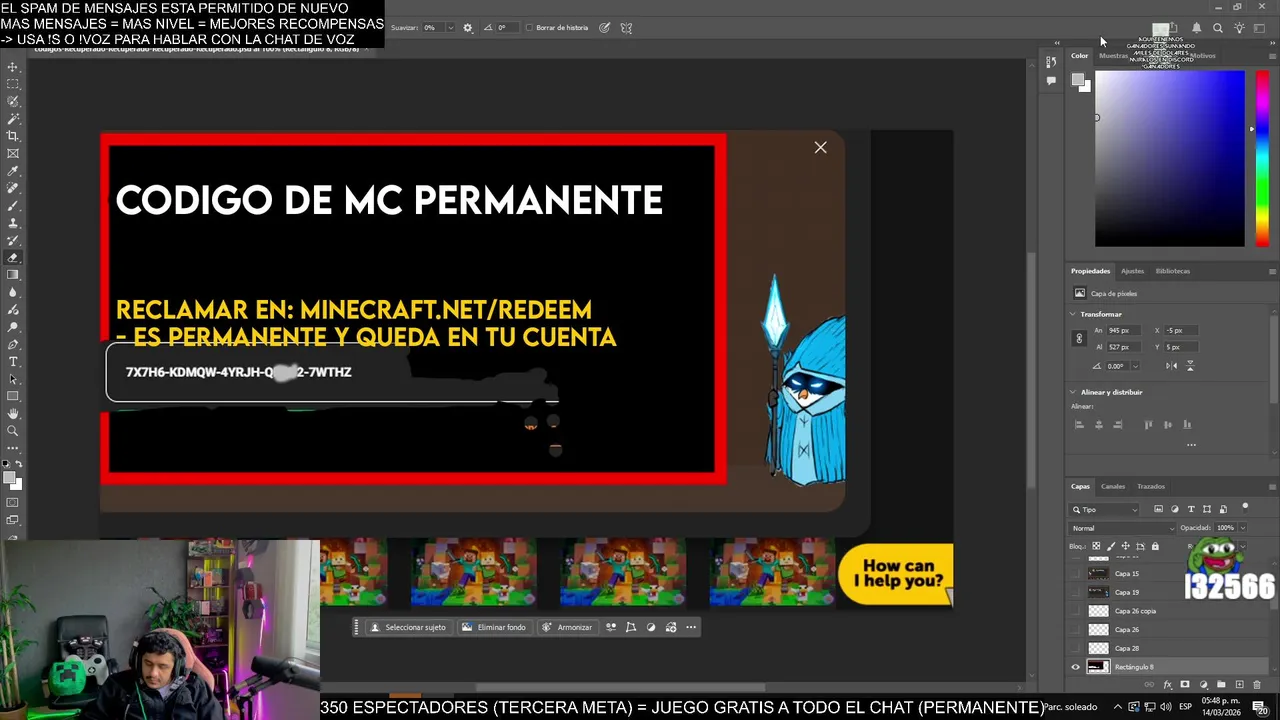Screen dimensions: 1280x720
Task: Create new adjustment layer icon
Action: [x=1203, y=685]
